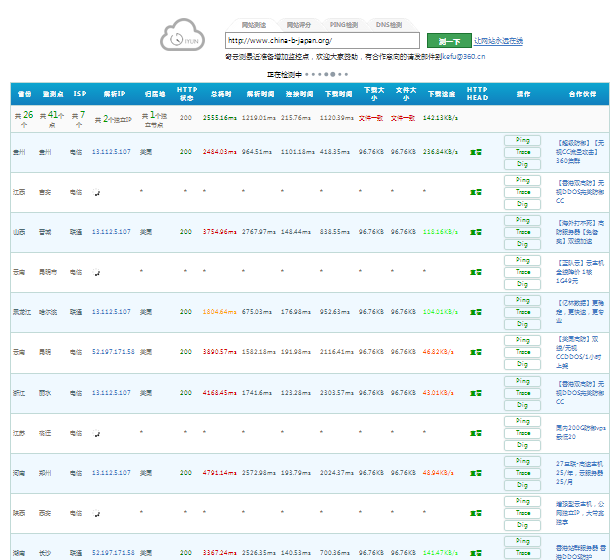The image size is (615, 560).
Task: Click Dig in the 3754.96ms row
Action: click(522, 244)
